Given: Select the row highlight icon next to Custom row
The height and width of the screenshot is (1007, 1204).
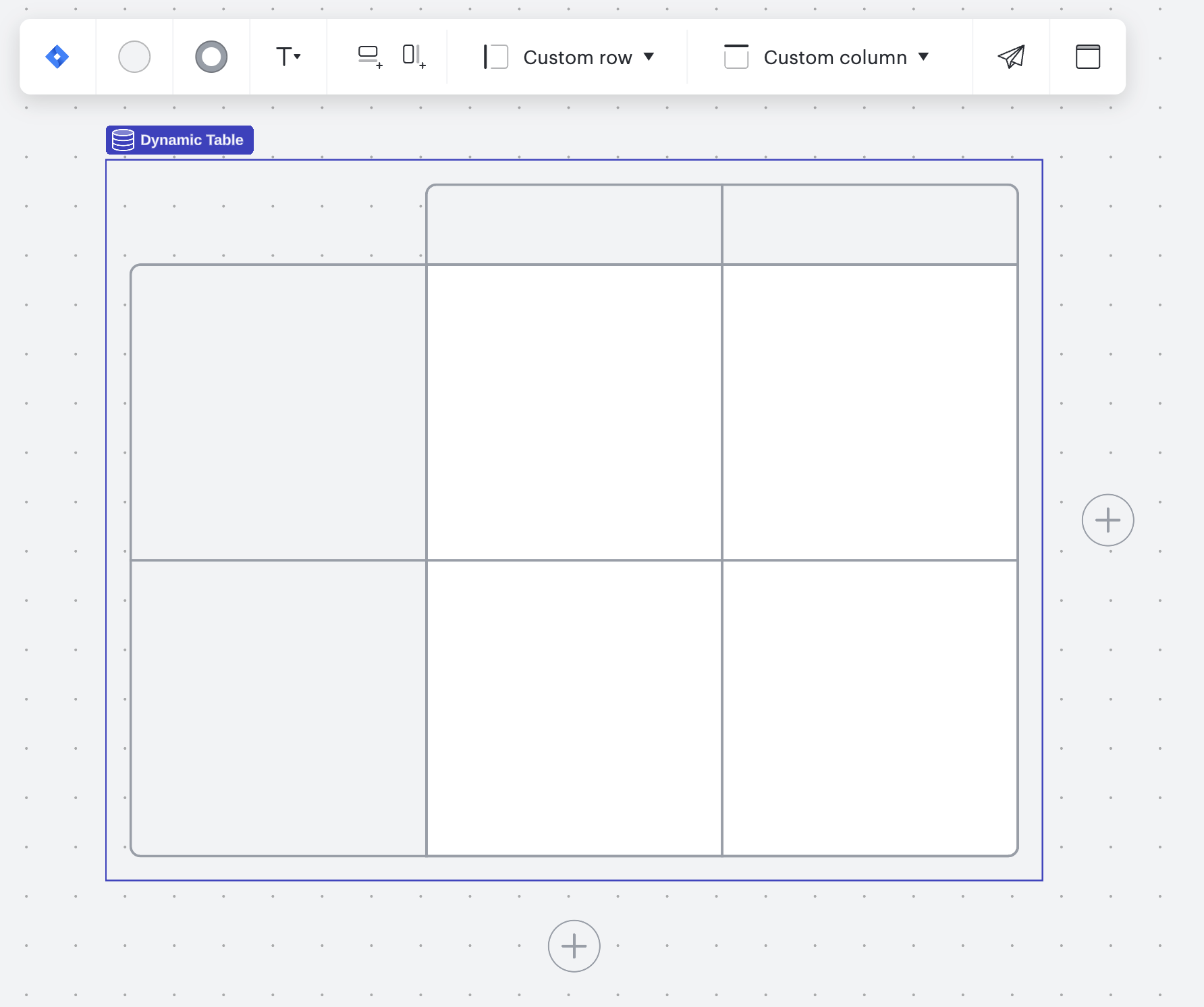Looking at the screenshot, I should [495, 57].
